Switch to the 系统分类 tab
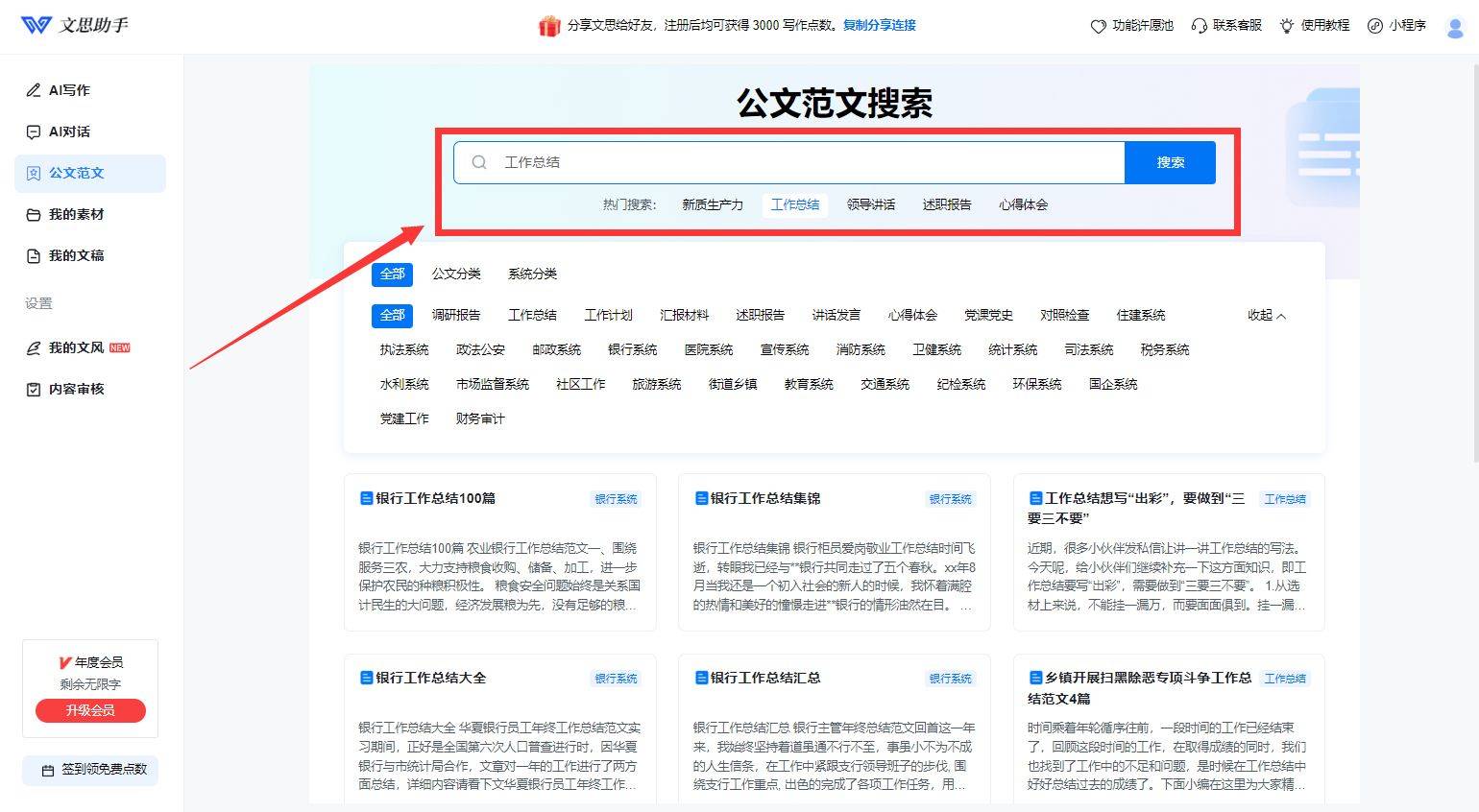 (x=532, y=274)
